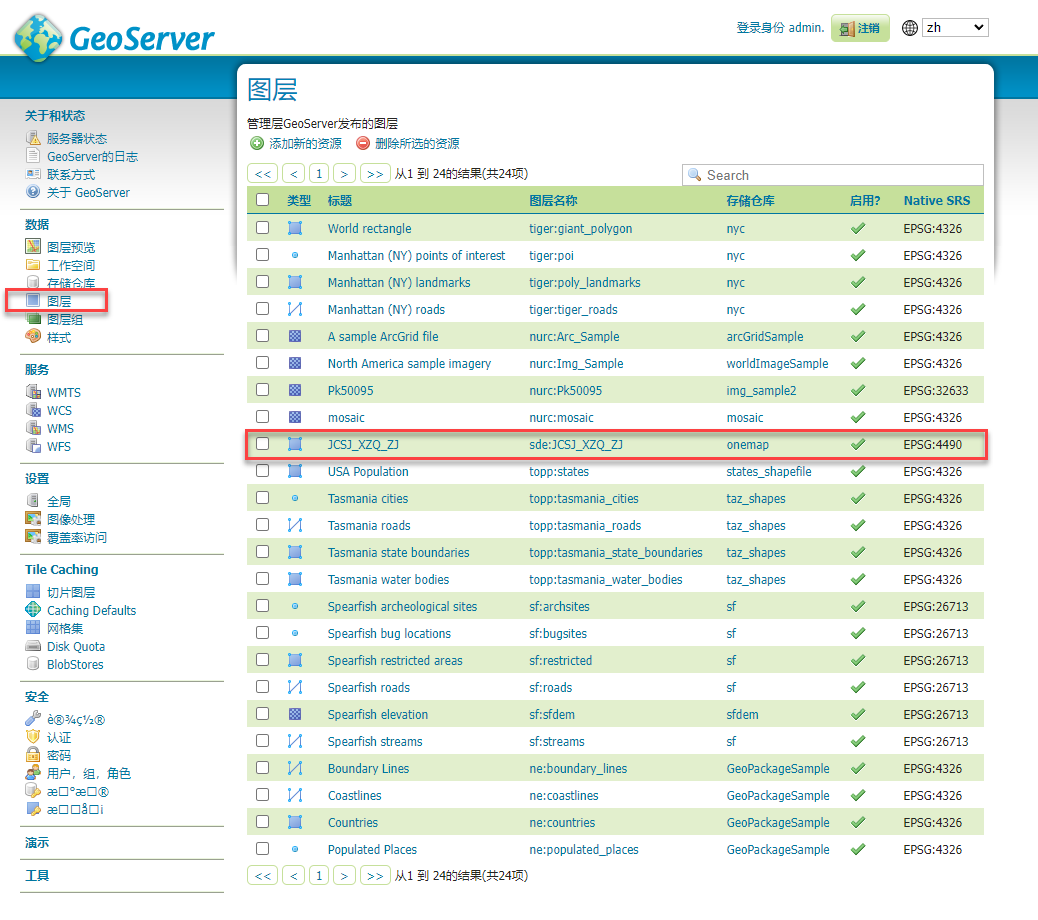Click point icon for Spearfish bug locations
Screen dimensions: 1038x920
tap(295, 633)
